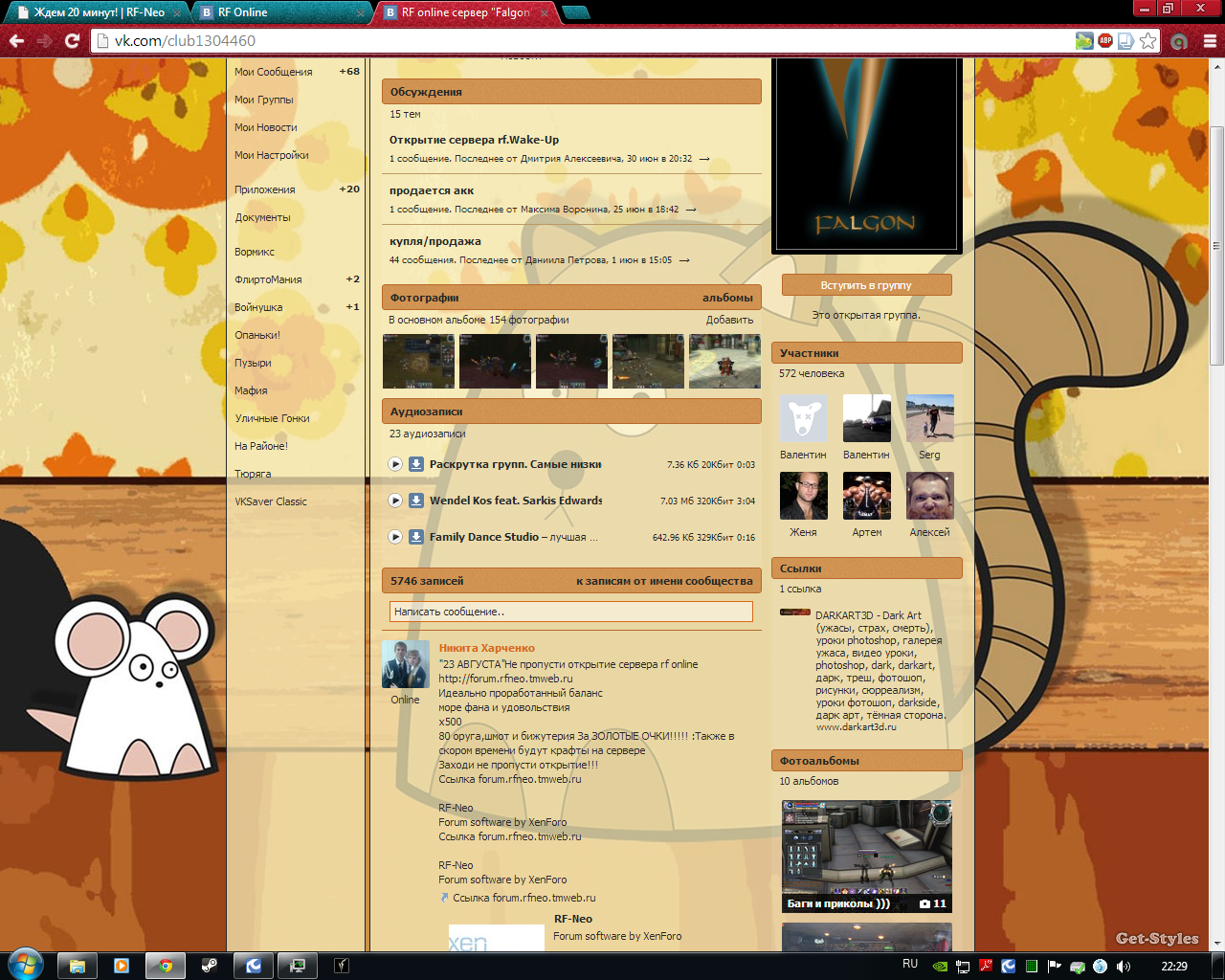This screenshot has width=1225, height=980.
Task: Open member Serg avatar
Action: pos(930,418)
